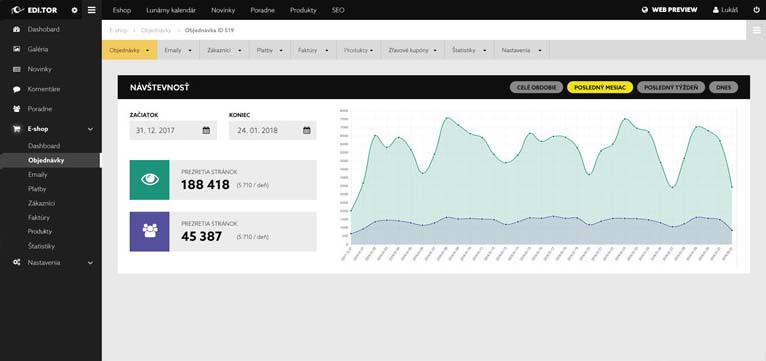This screenshot has height=361, width=766.
Task: Select Emaily in sidebar submenu
Action: [x=38, y=174]
